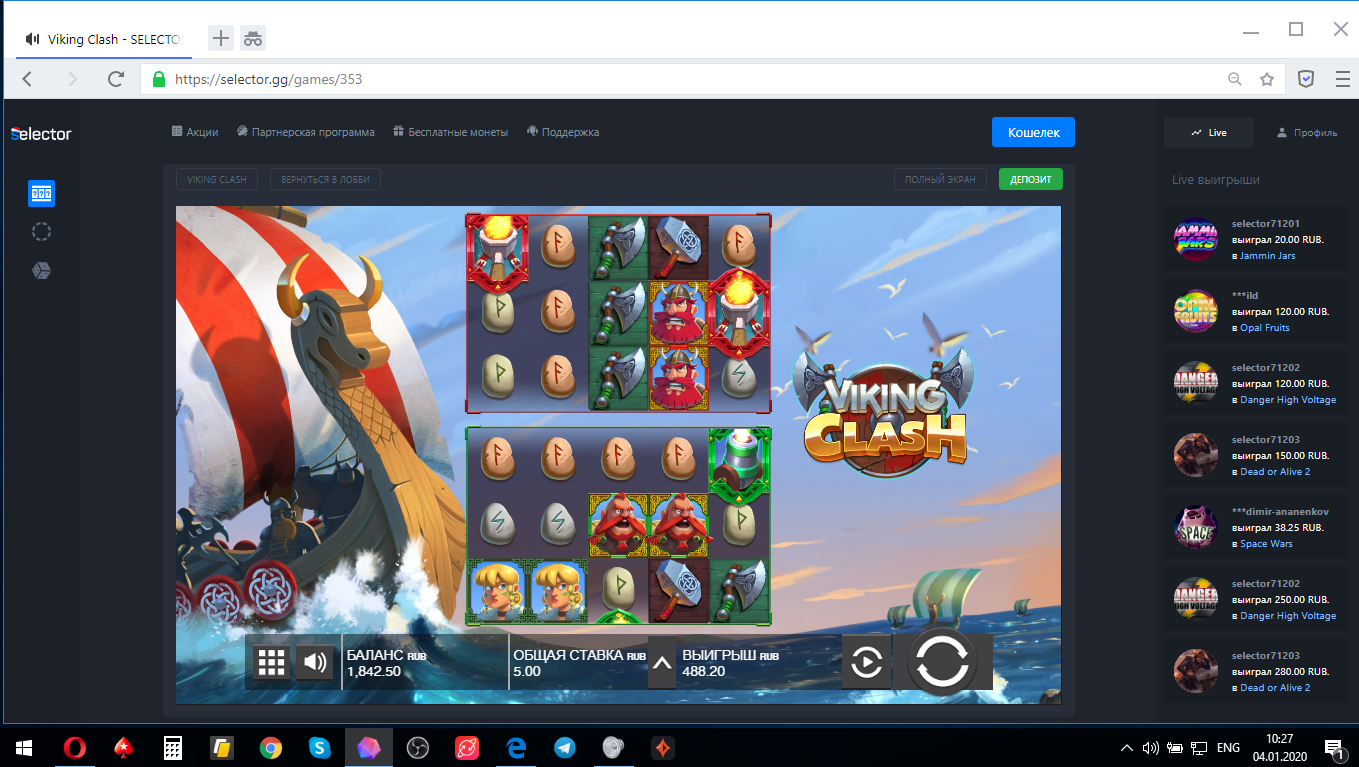Open Opera from the taskbar

(75, 747)
